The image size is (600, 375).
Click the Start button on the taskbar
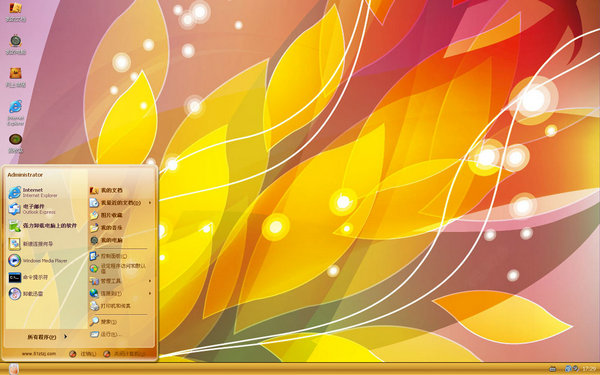tap(13, 369)
